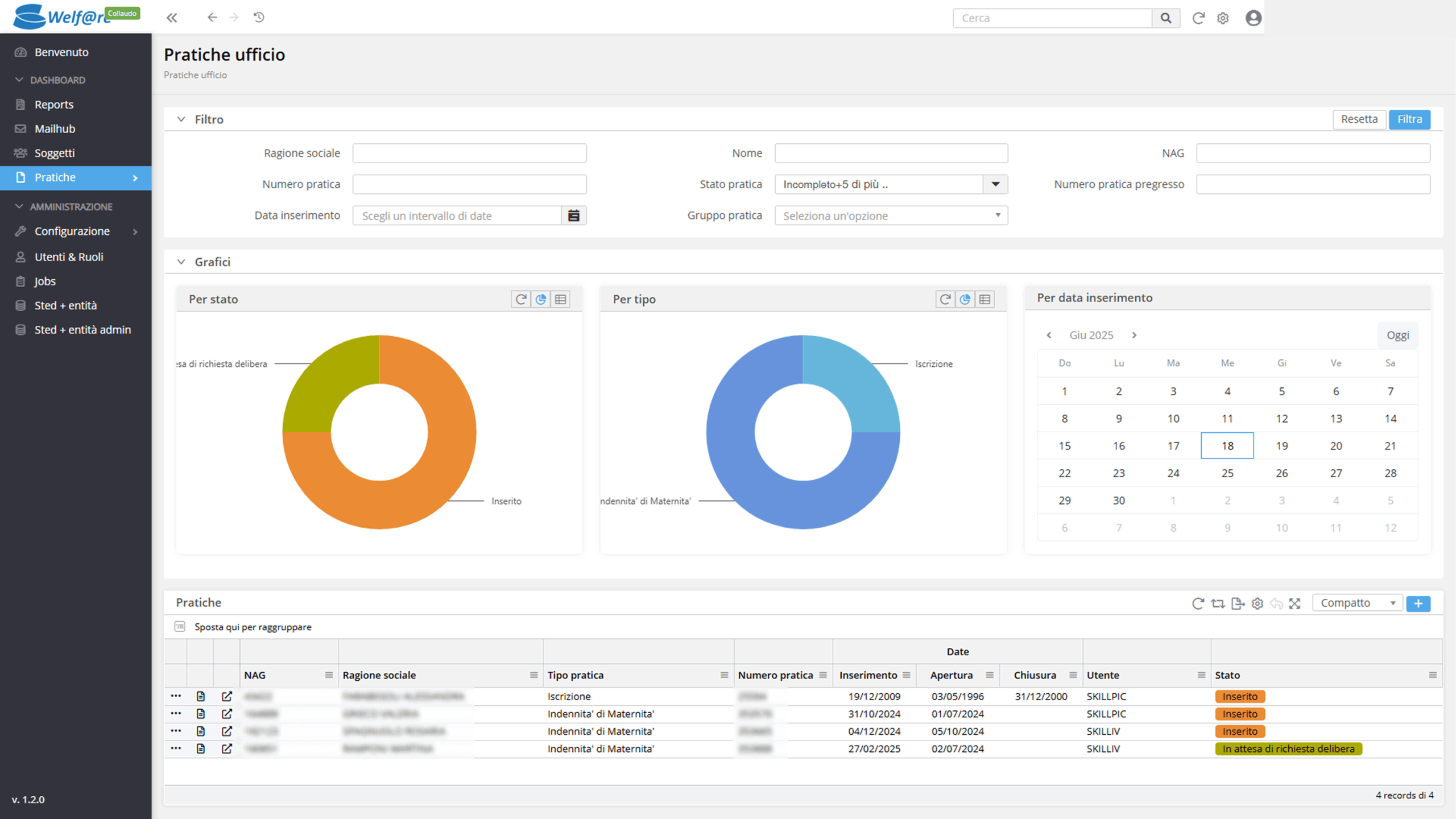Open Tipo pratica column menu
Screen dimensions: 1456x819
pyautogui.click(x=724, y=675)
